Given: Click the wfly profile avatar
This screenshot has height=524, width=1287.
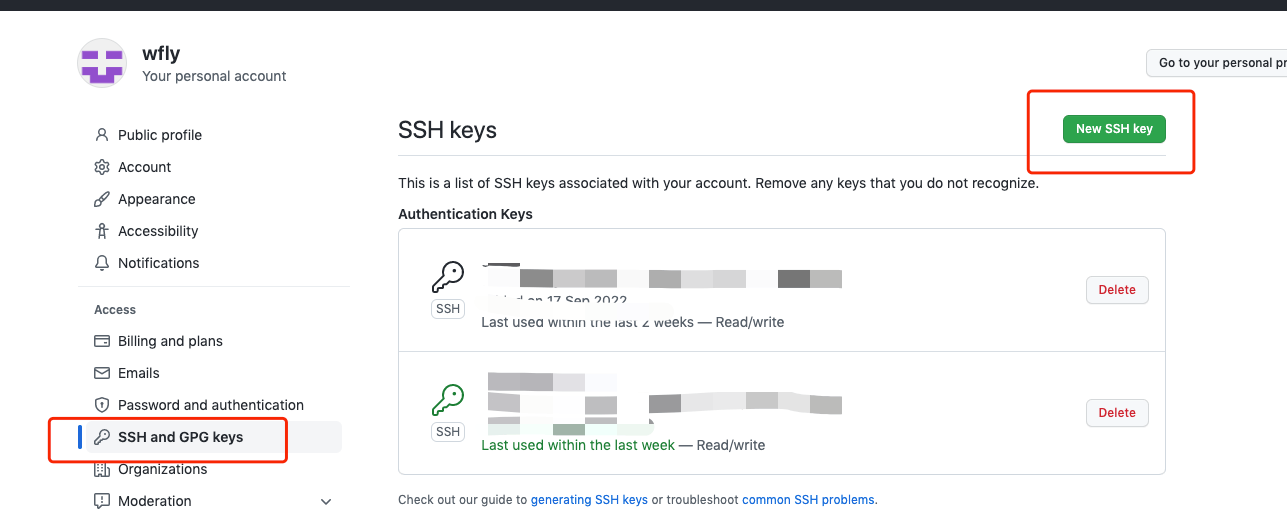Looking at the screenshot, I should (102, 63).
